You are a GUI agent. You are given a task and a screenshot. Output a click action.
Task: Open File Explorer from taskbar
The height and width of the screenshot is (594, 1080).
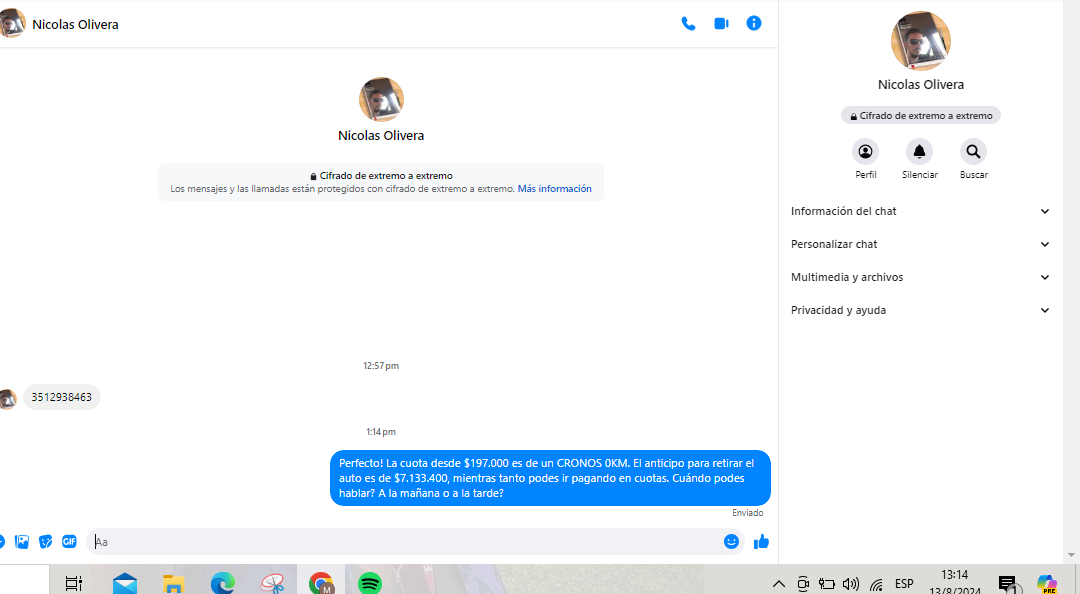click(x=174, y=584)
